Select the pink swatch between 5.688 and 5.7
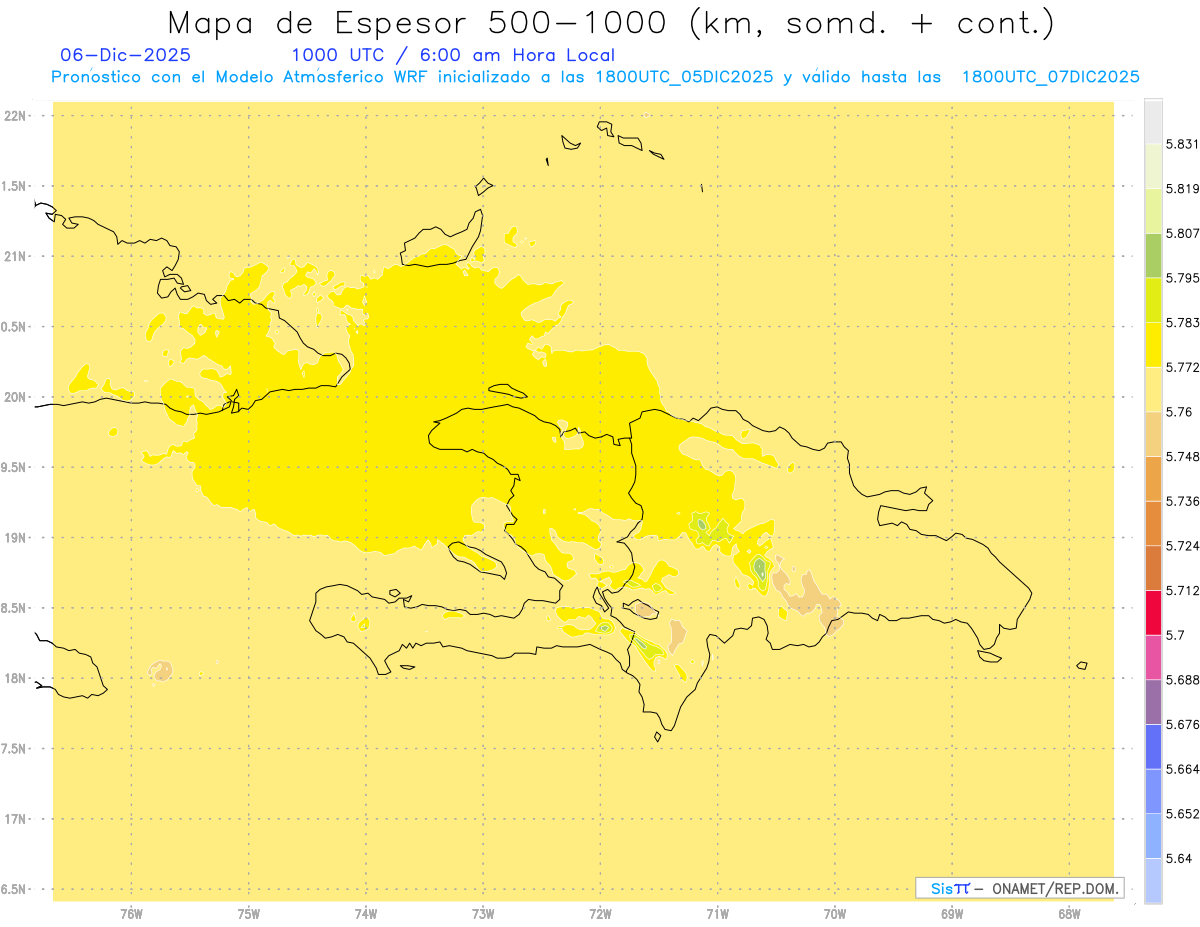 pyautogui.click(x=1153, y=657)
